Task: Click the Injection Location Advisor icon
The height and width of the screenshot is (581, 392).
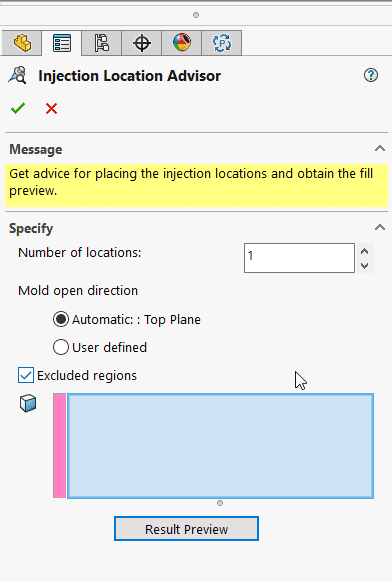Action: (x=17, y=75)
